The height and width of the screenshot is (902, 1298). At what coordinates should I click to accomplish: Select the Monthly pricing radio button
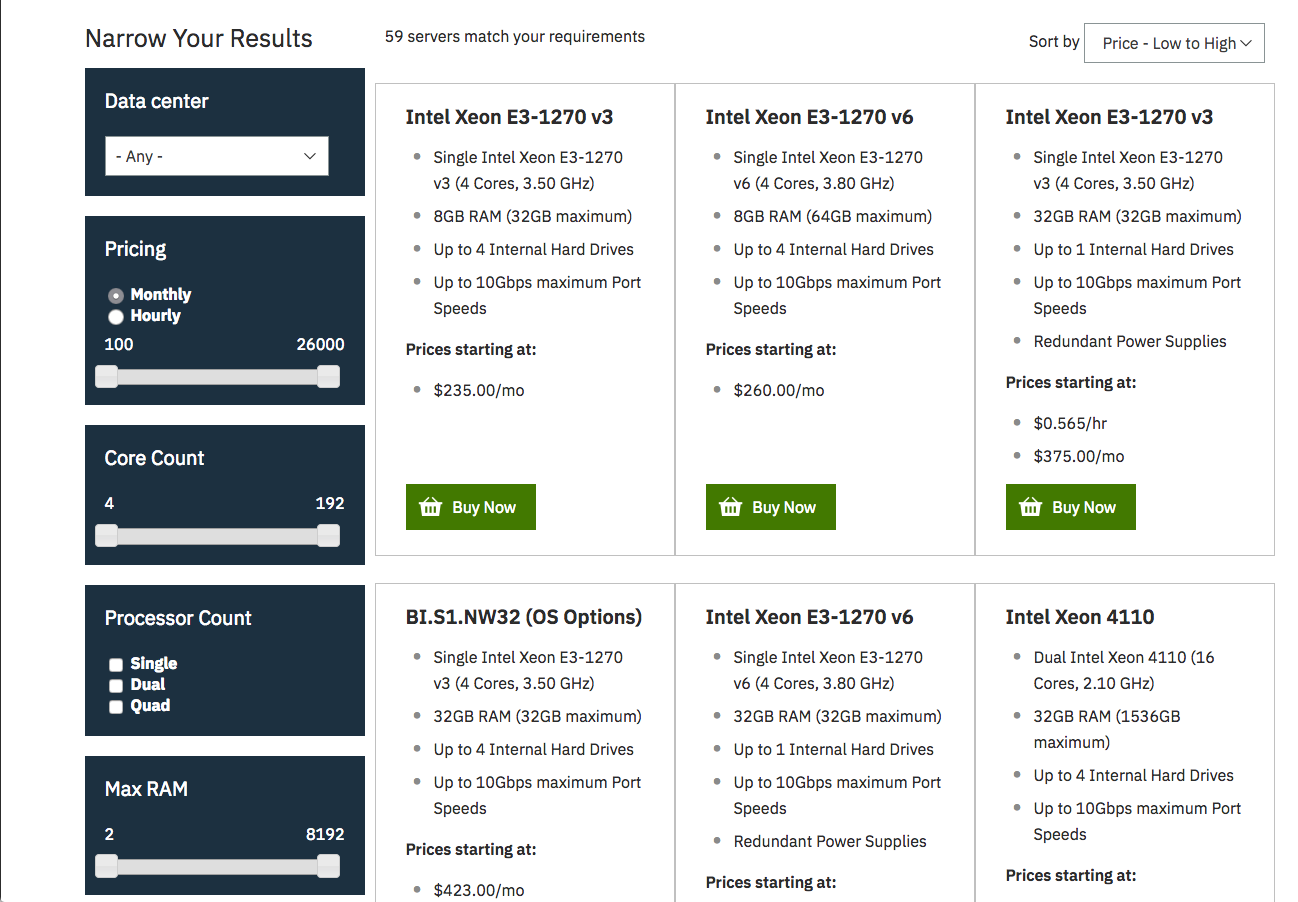[116, 295]
